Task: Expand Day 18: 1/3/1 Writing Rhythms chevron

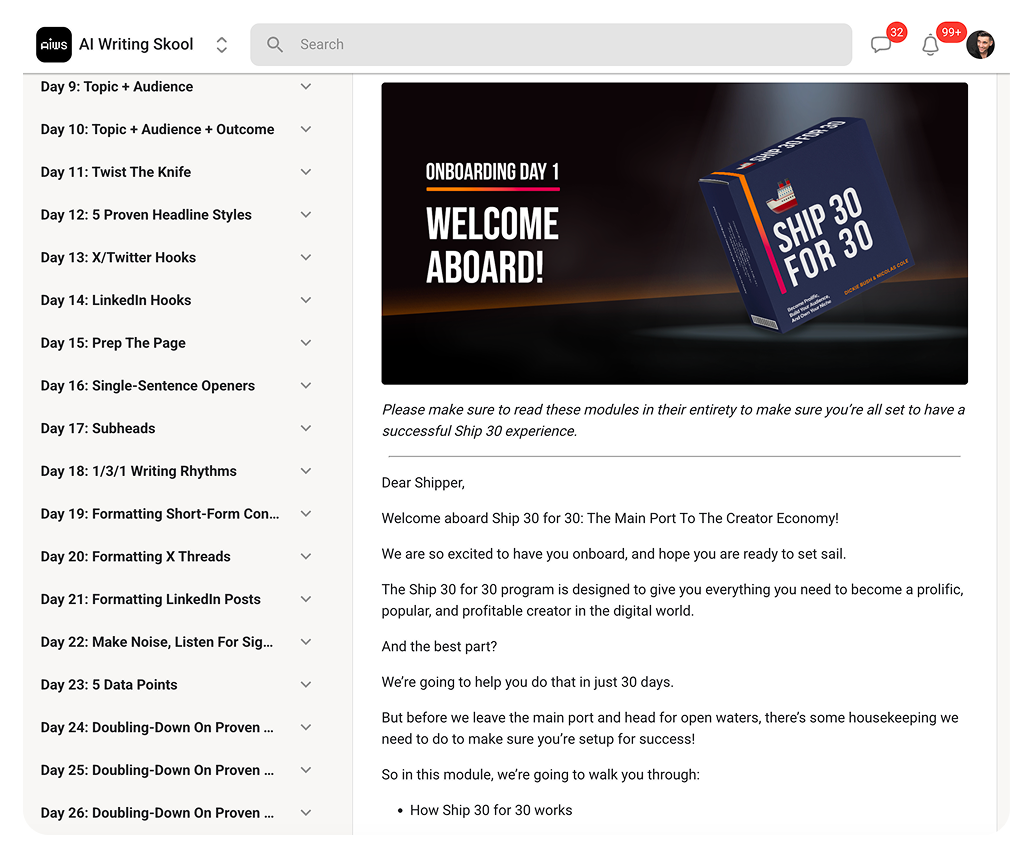Action: click(x=306, y=471)
